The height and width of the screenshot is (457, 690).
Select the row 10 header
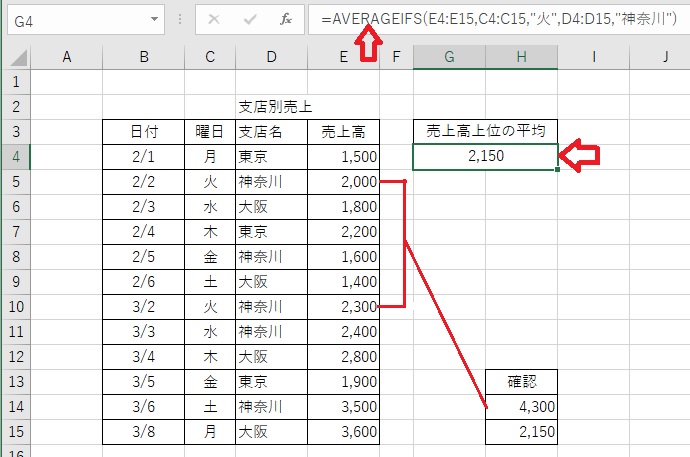pos(16,306)
